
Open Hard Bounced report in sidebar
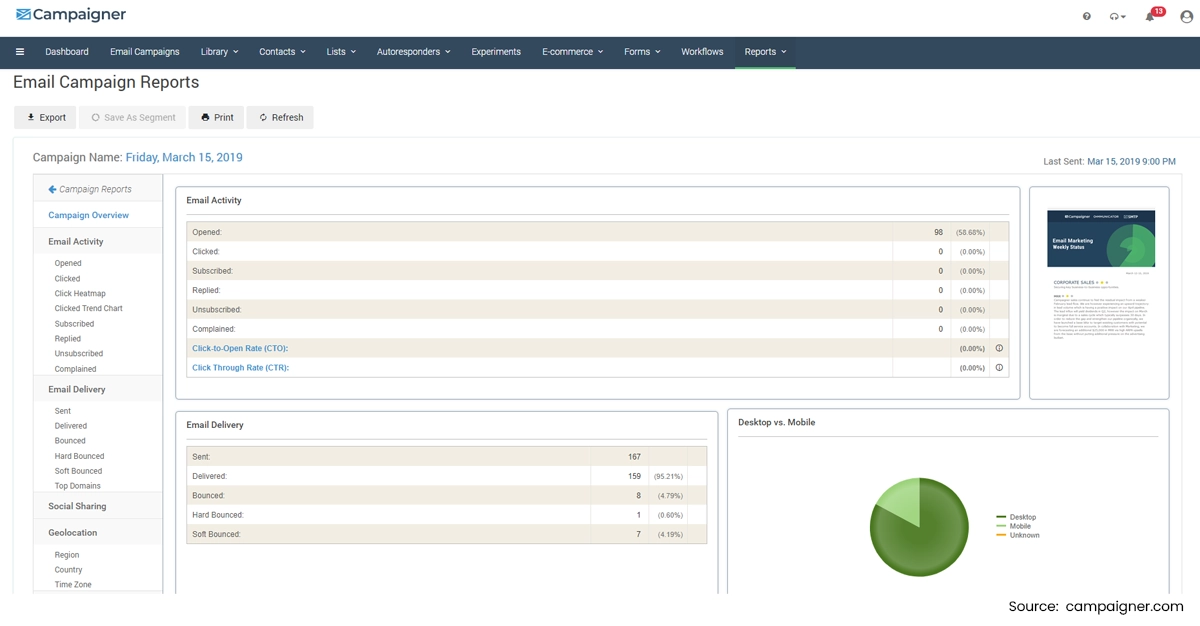[79, 456]
